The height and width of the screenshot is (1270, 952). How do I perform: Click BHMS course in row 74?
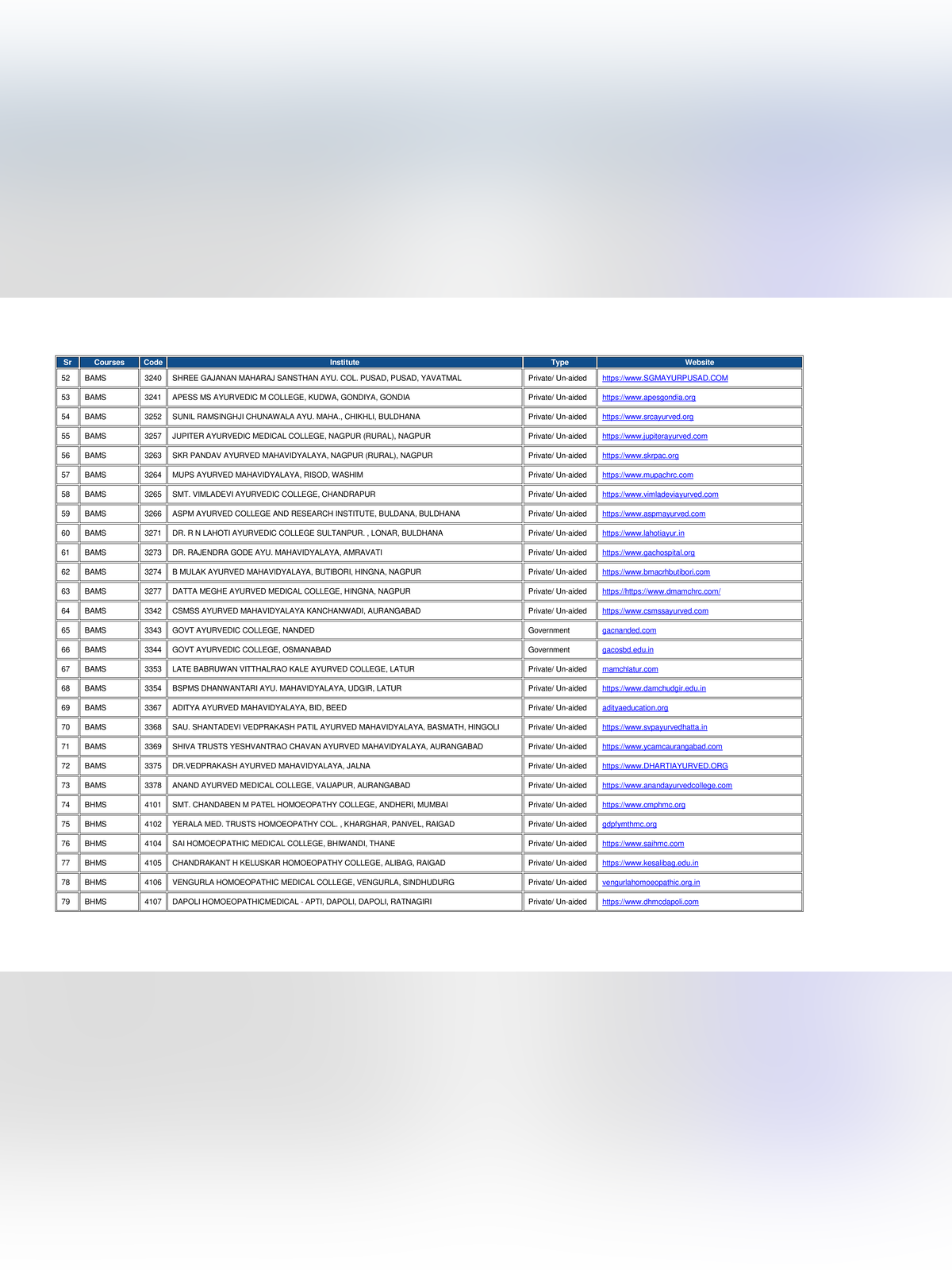pyautogui.click(x=109, y=805)
